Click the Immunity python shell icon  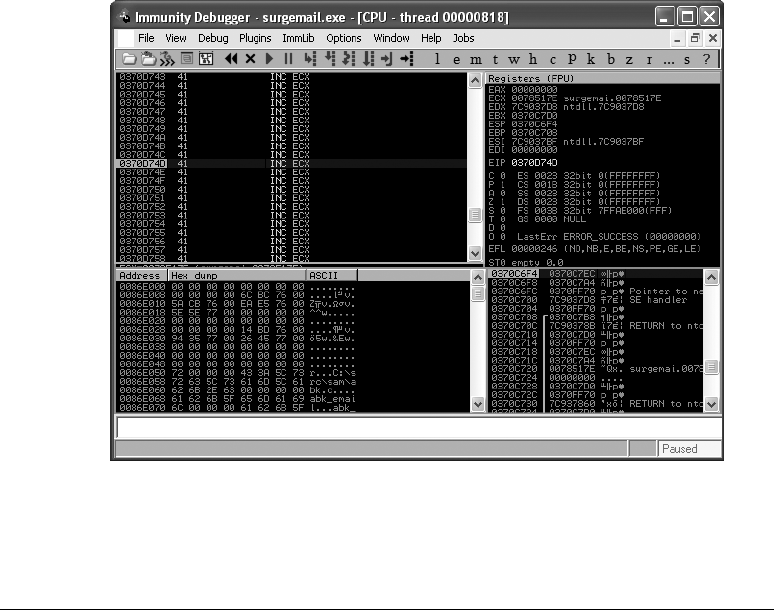[167, 59]
